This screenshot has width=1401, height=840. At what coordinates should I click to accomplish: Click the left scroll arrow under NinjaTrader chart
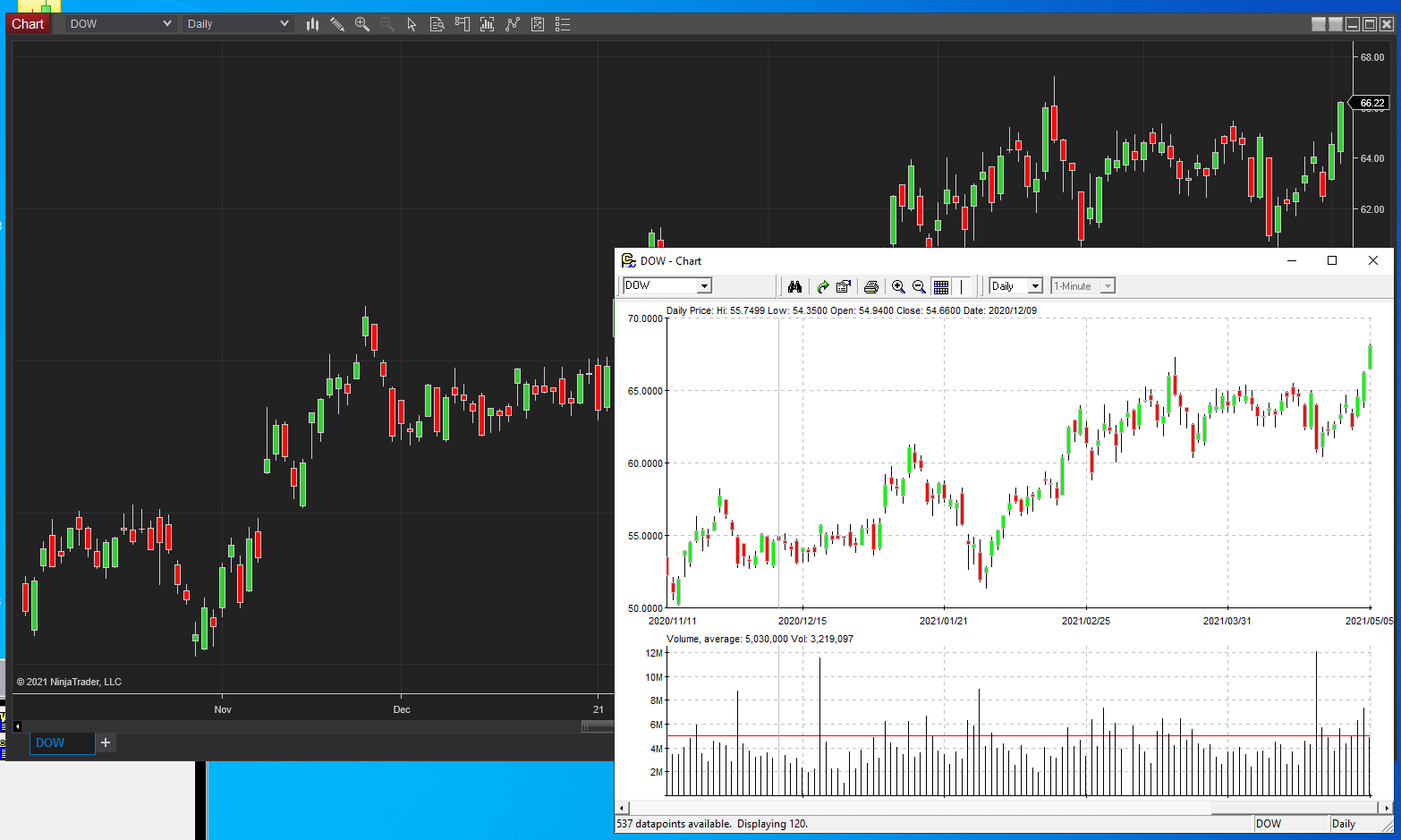(17, 726)
